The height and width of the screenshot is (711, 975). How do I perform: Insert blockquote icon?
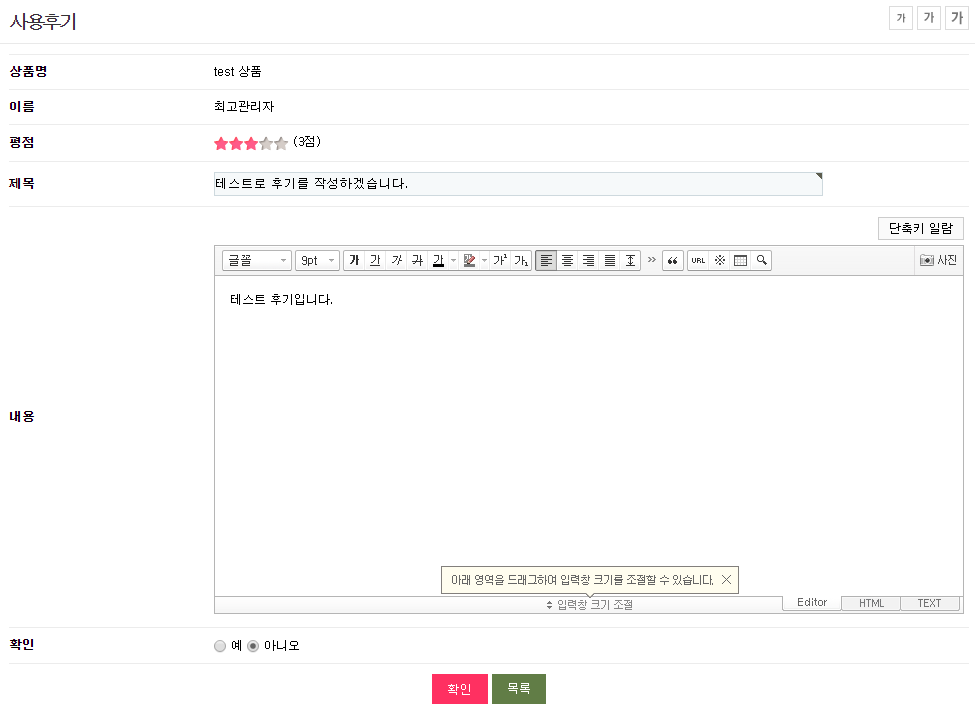[x=673, y=260]
